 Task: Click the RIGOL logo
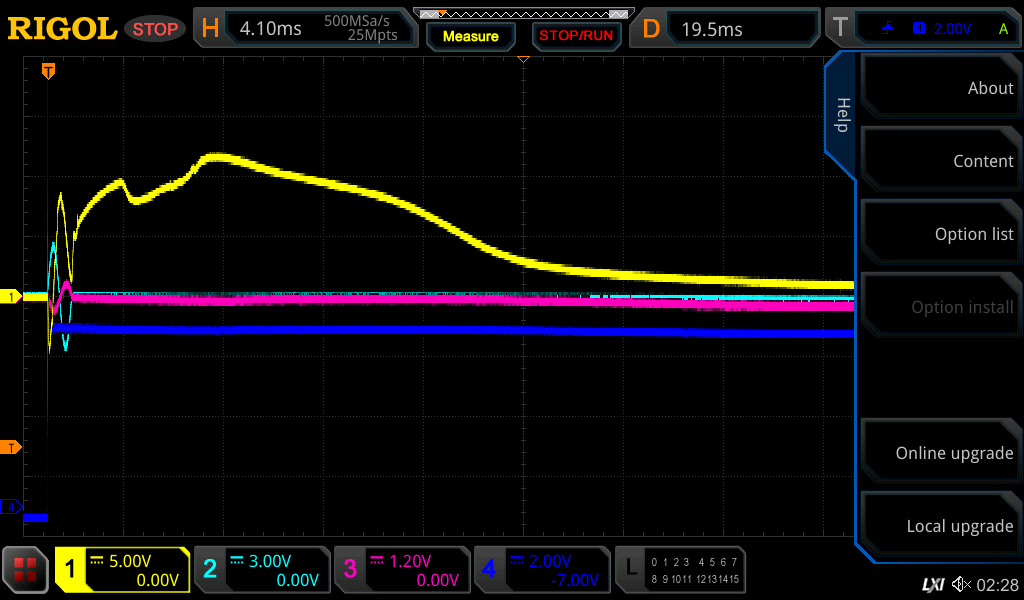62,29
